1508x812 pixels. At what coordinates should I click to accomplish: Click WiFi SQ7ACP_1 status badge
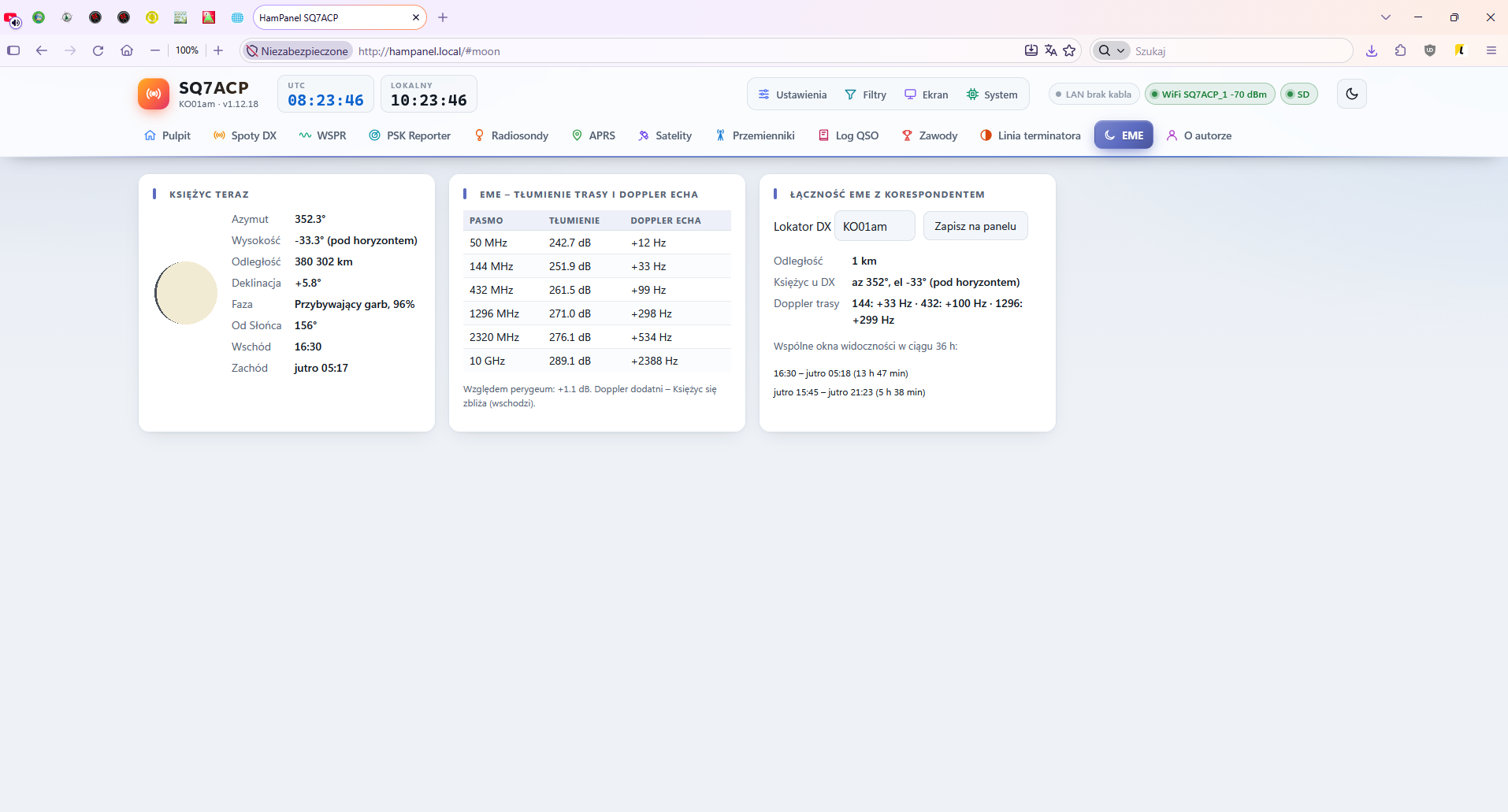click(1209, 95)
